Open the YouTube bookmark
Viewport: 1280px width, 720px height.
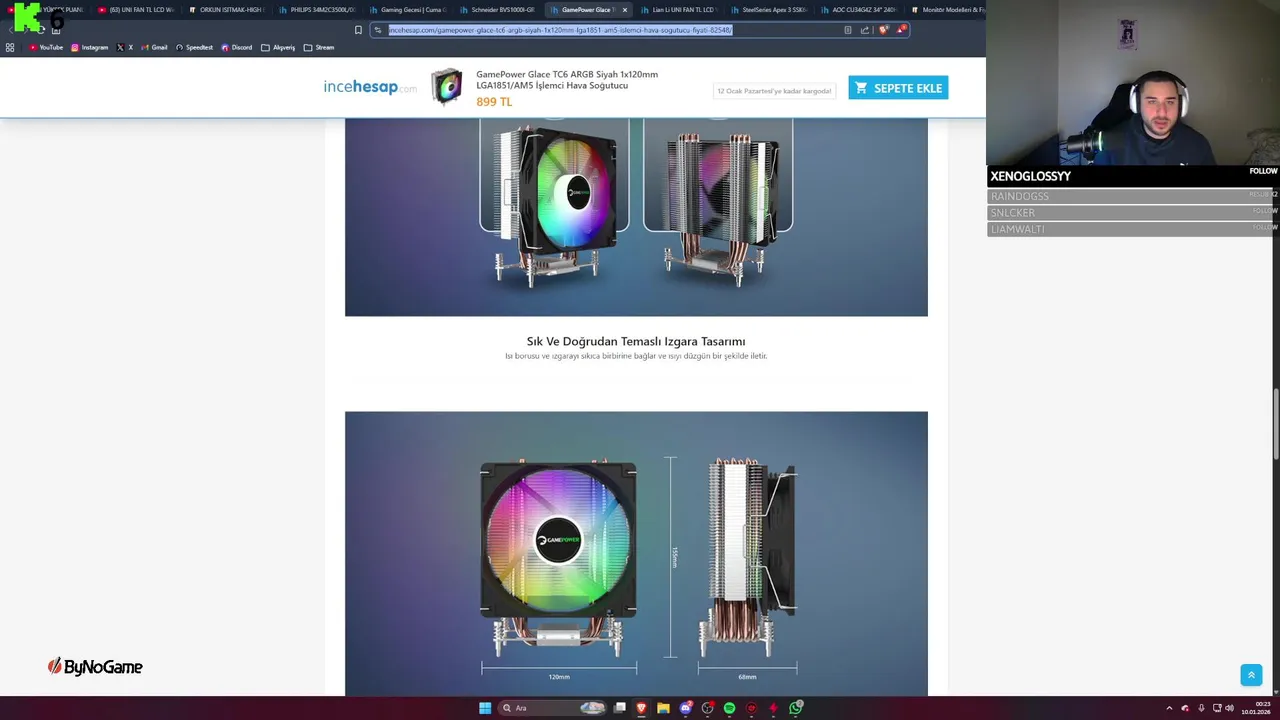pyautogui.click(x=46, y=47)
